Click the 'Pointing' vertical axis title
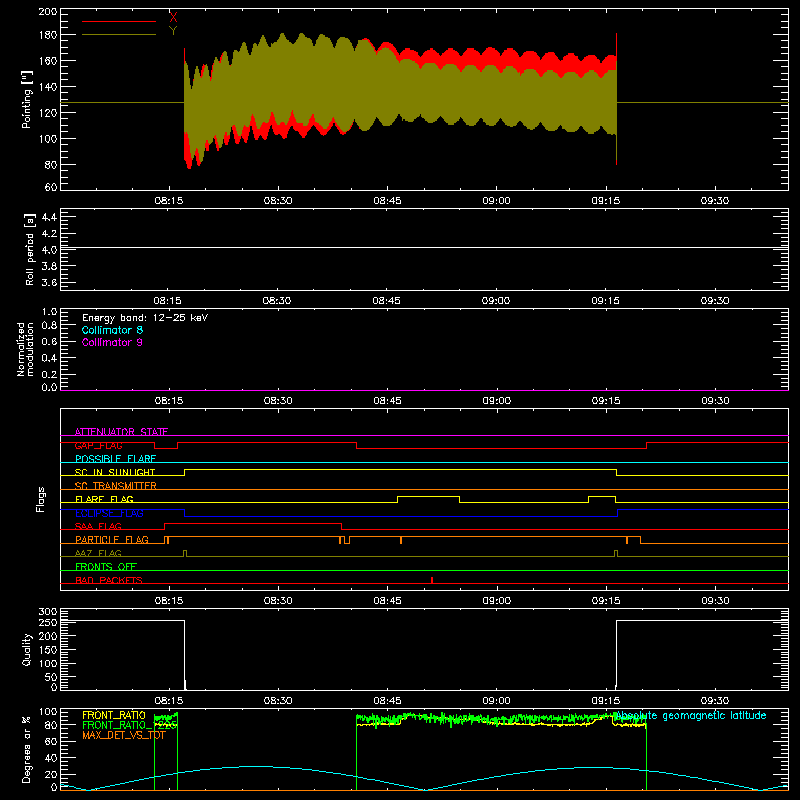Image resolution: width=800 pixels, height=800 pixels. point(27,99)
